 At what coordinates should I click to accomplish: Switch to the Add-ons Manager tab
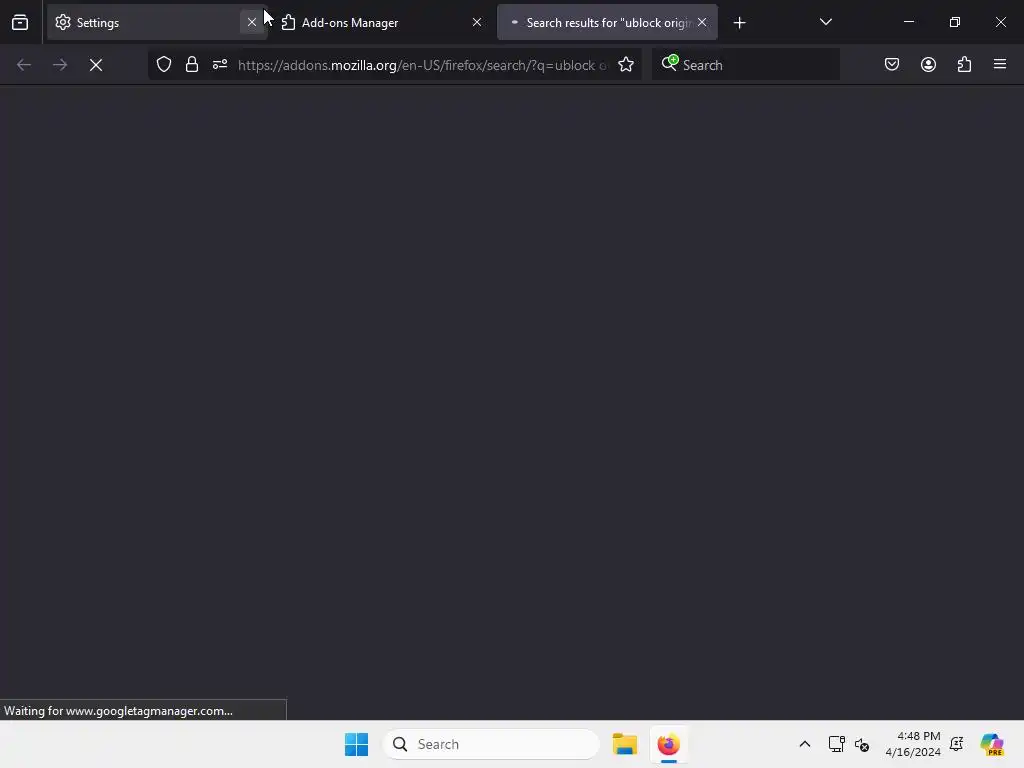pos(381,22)
